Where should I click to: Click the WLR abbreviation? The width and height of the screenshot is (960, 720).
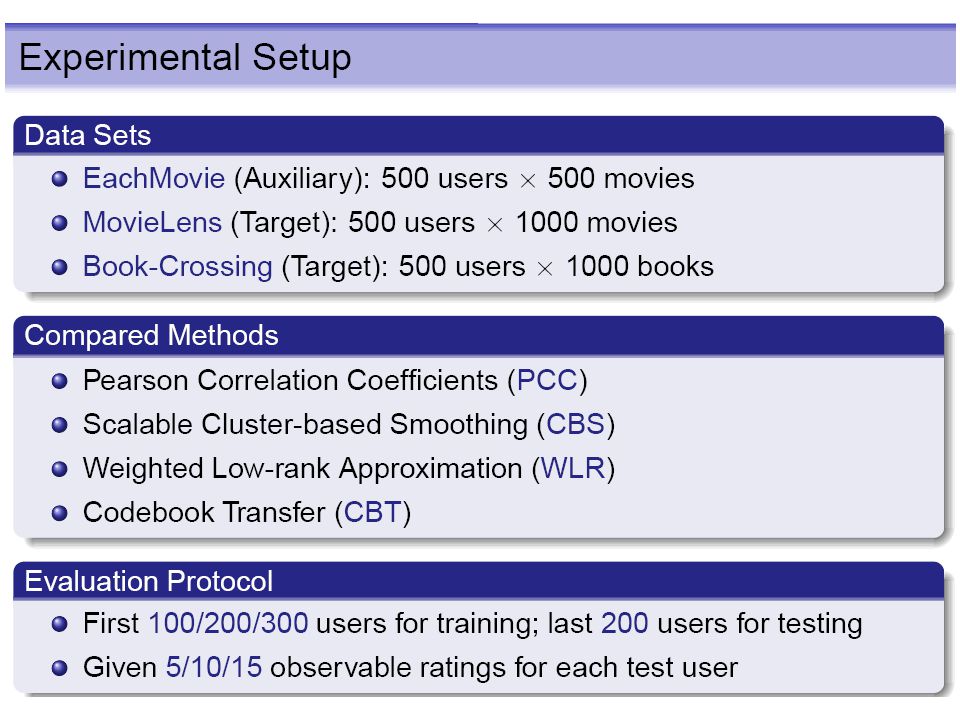(x=573, y=468)
